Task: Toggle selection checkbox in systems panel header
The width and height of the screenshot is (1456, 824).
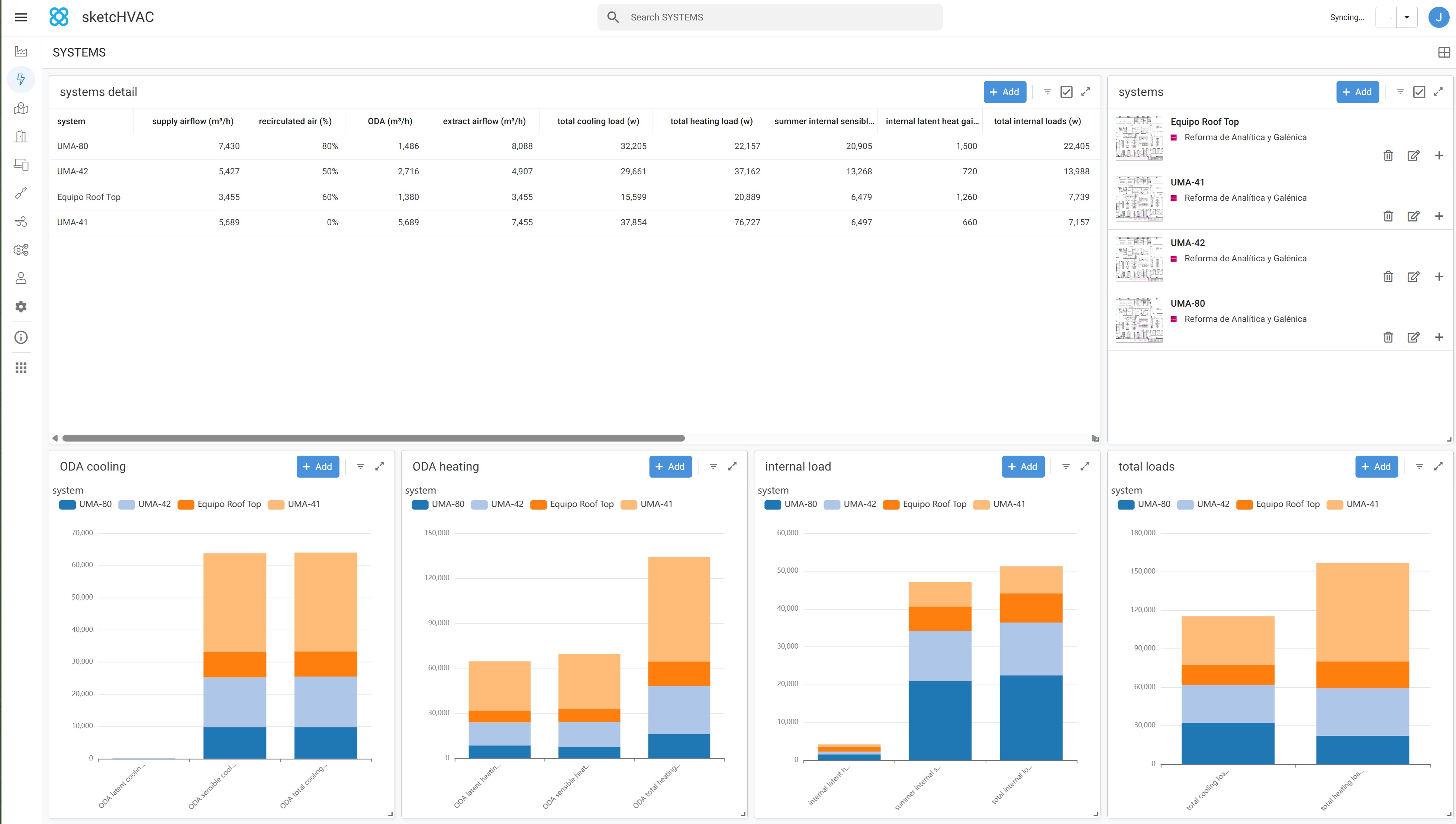Action: click(x=1419, y=92)
